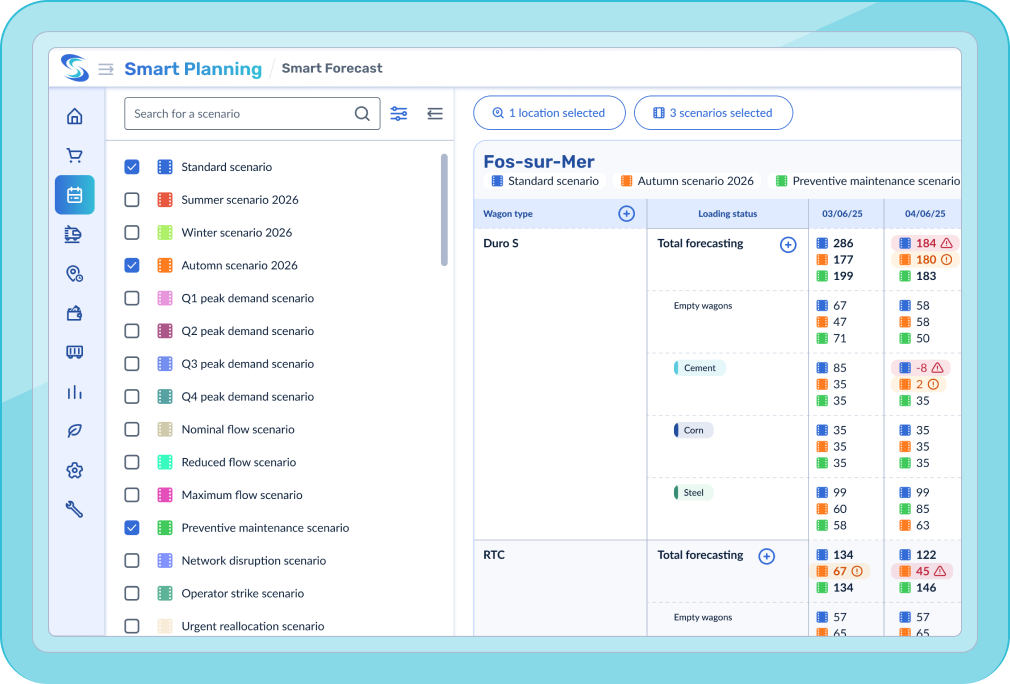This screenshot has width=1010, height=684.
Task: Open the wallet sidebar icon
Action: pyautogui.click(x=75, y=313)
